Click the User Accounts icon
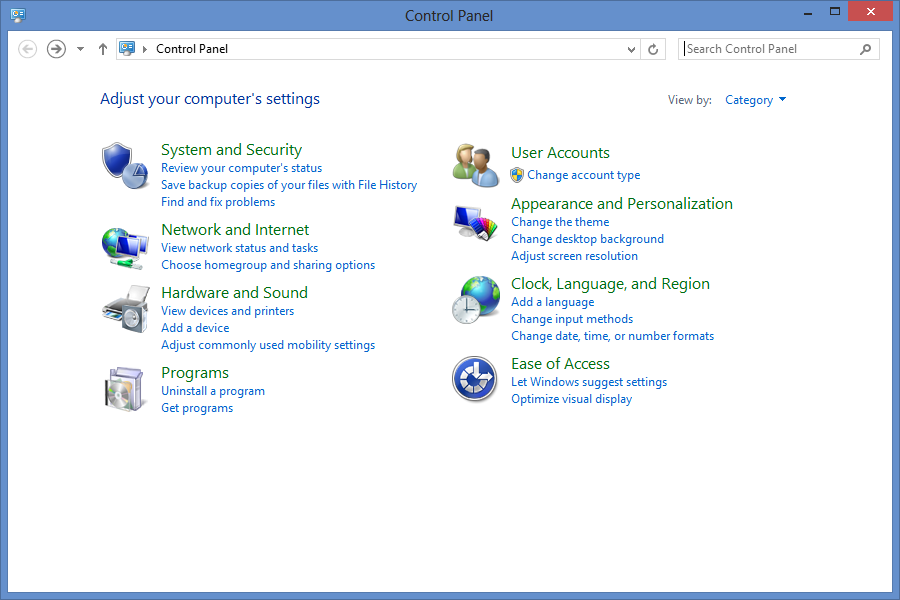 (x=474, y=164)
